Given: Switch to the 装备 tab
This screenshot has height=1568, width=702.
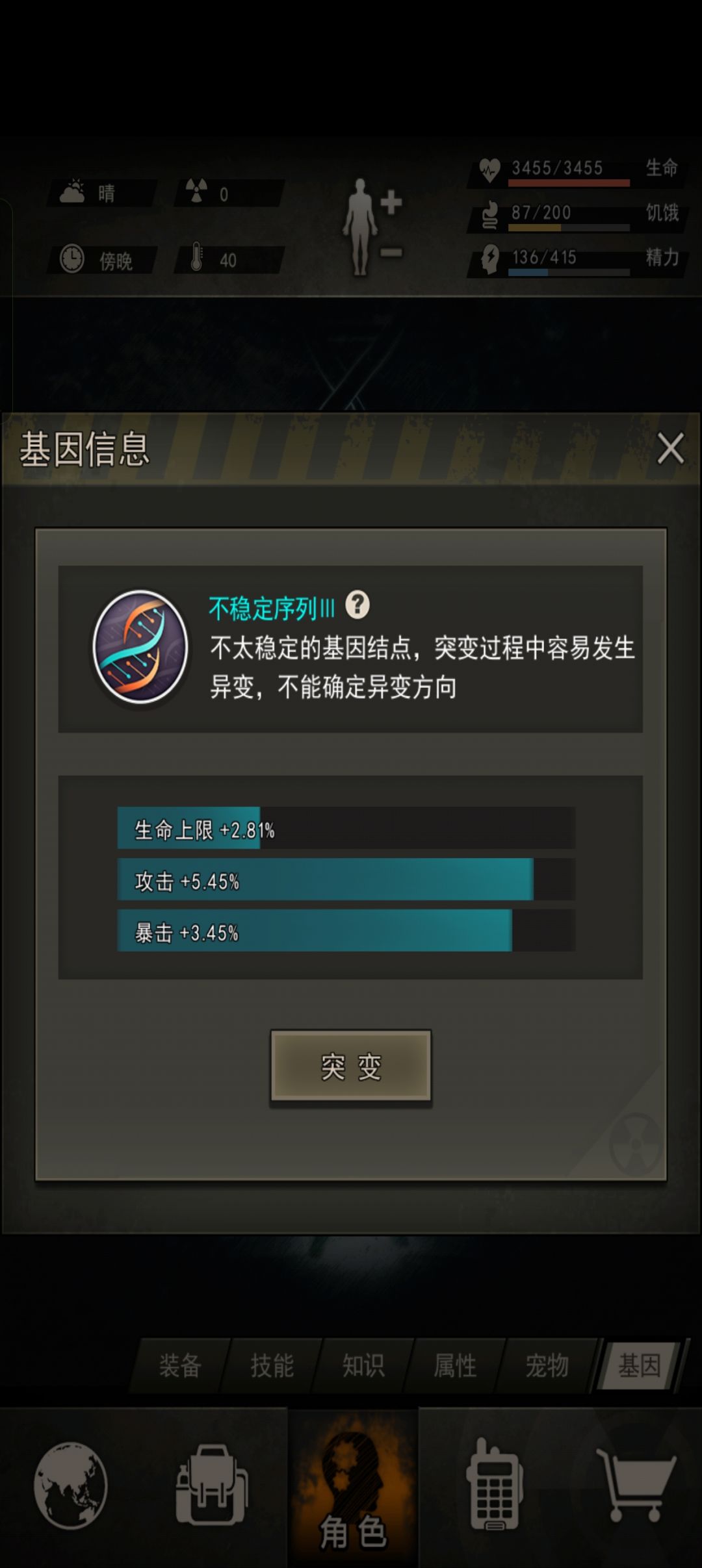Looking at the screenshot, I should pos(180,1365).
